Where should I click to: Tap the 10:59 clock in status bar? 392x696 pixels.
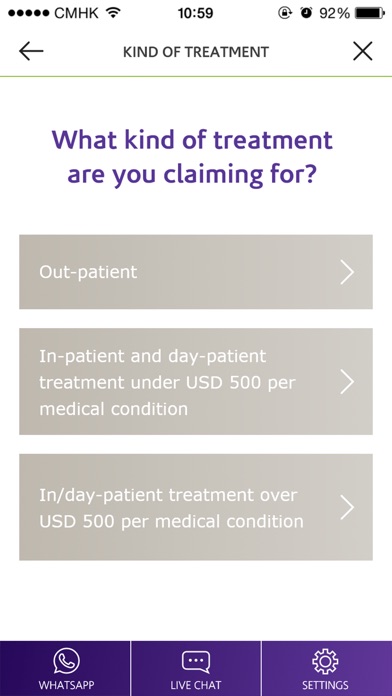[x=195, y=13]
